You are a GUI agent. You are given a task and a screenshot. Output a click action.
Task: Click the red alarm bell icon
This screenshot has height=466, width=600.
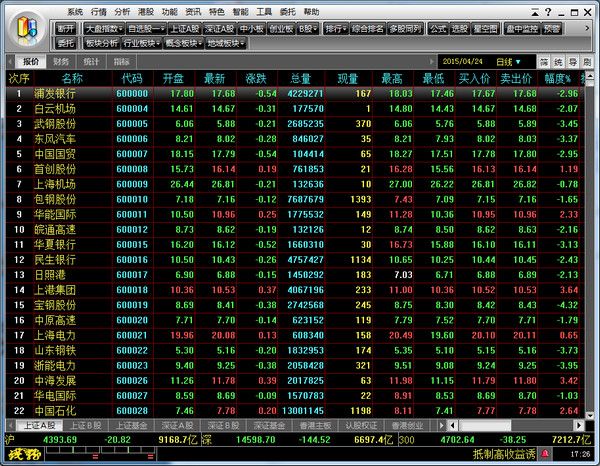coord(545,454)
